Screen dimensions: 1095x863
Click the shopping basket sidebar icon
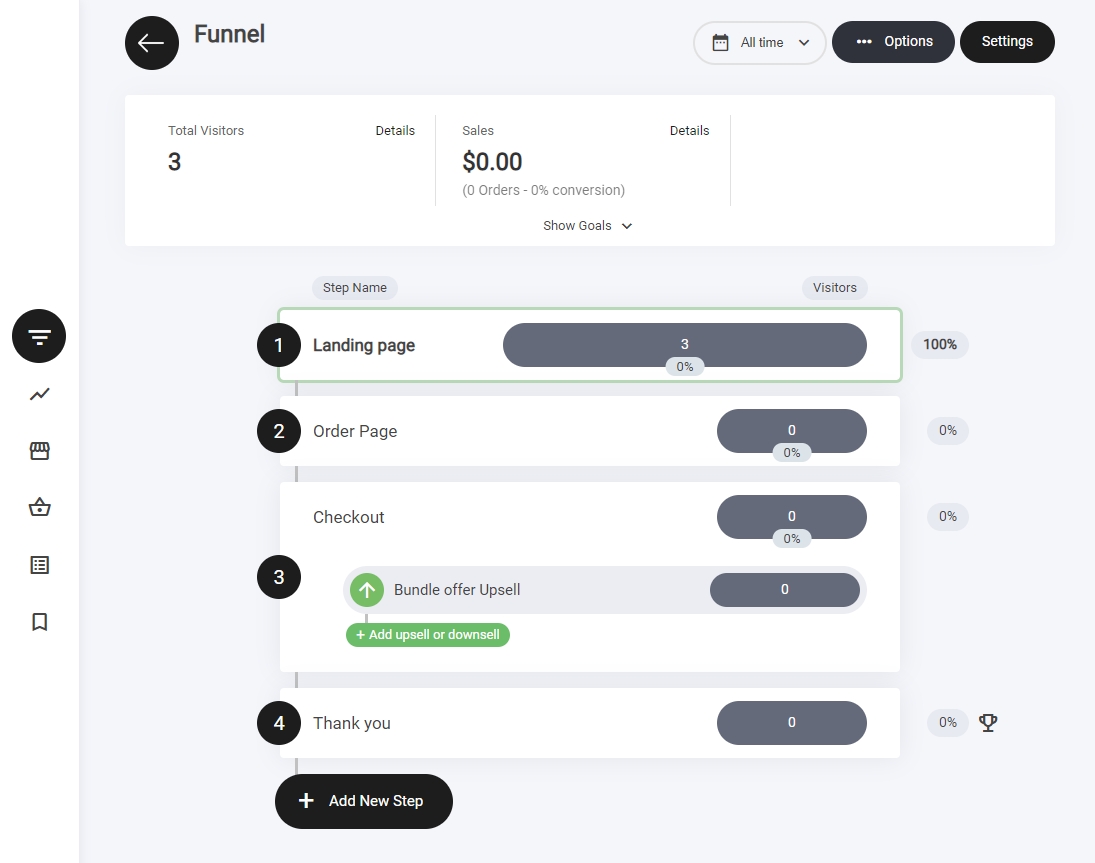(x=39, y=508)
